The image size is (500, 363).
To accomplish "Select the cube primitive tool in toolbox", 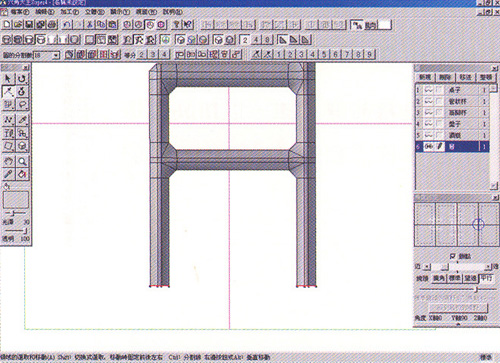I will point(22,146).
